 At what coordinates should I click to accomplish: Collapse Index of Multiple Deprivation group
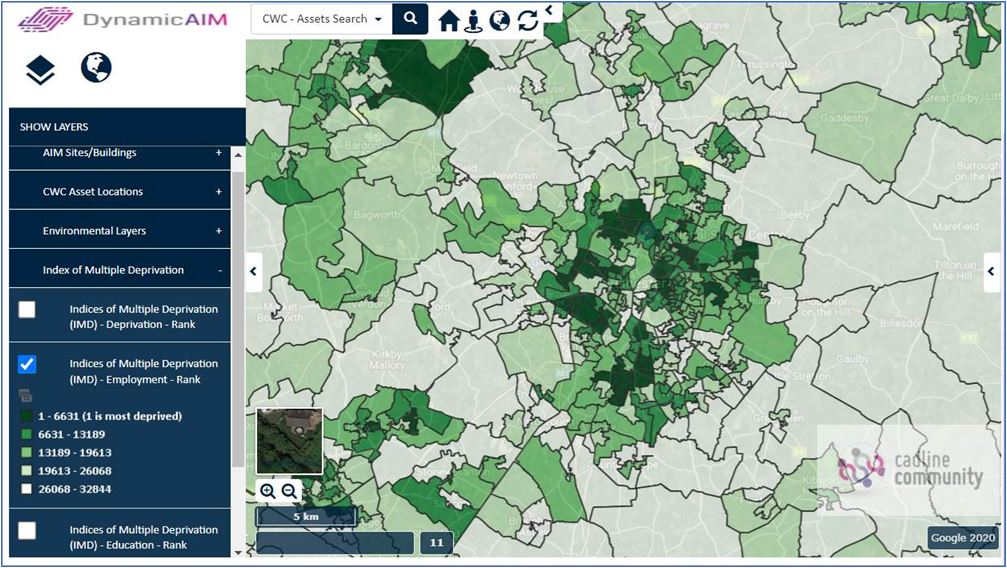tap(119, 270)
